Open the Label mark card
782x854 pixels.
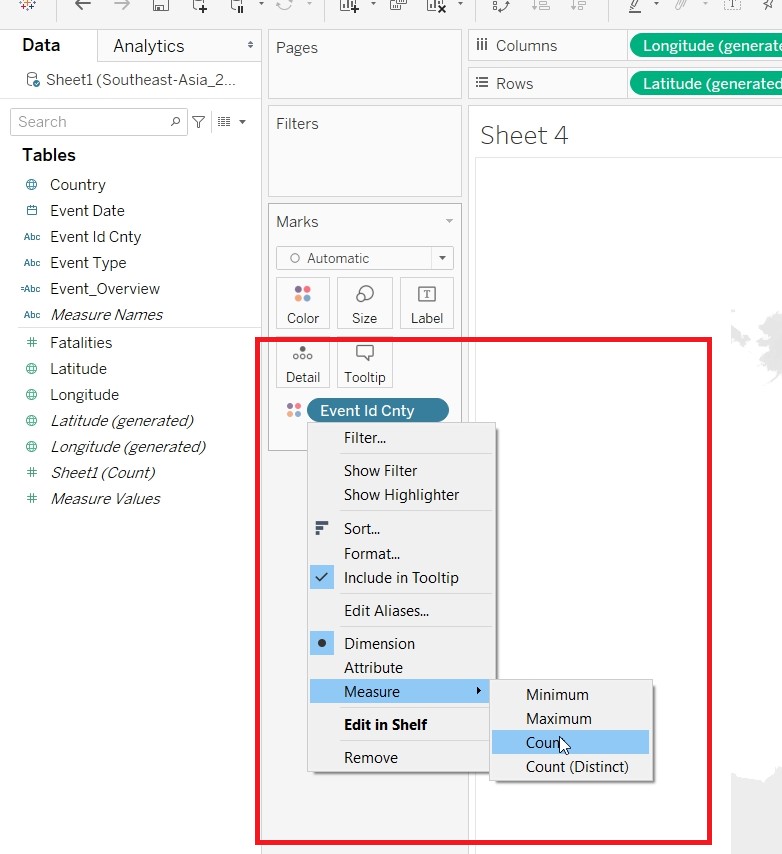[x=426, y=303]
